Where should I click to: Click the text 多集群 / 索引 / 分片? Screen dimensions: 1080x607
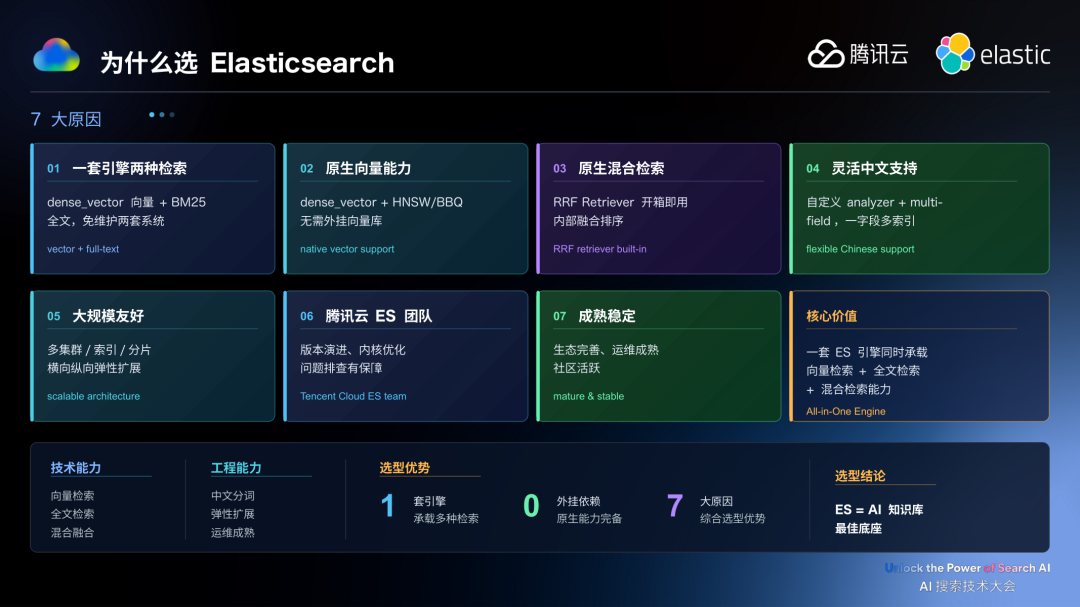coord(99,350)
